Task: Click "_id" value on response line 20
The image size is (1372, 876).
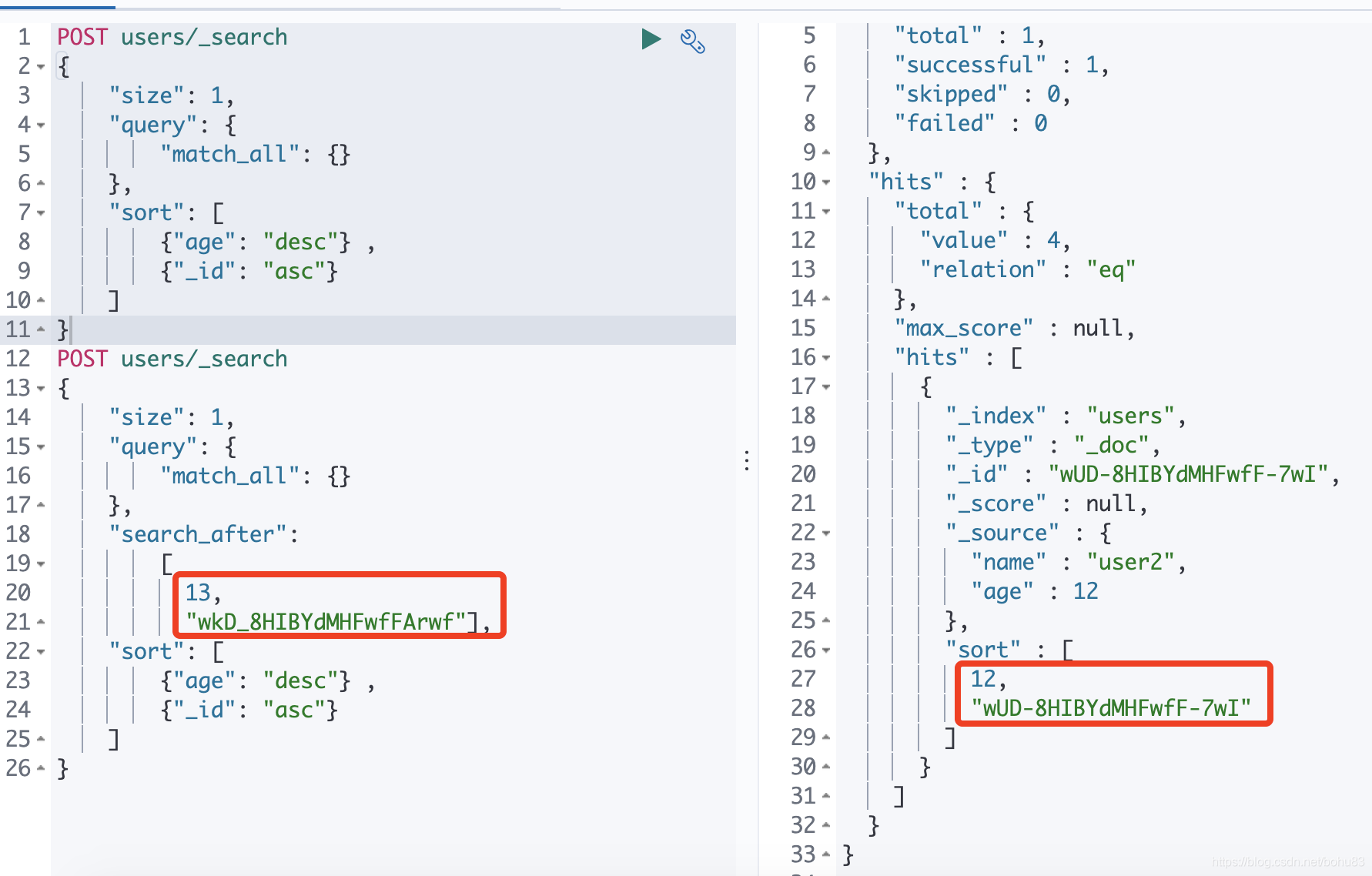Action: [1189, 474]
